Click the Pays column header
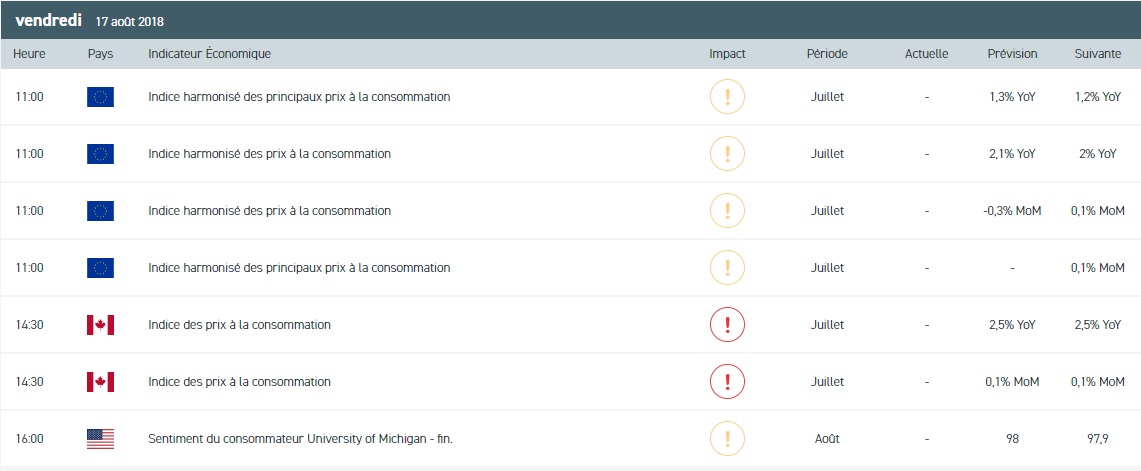 pyautogui.click(x=100, y=54)
